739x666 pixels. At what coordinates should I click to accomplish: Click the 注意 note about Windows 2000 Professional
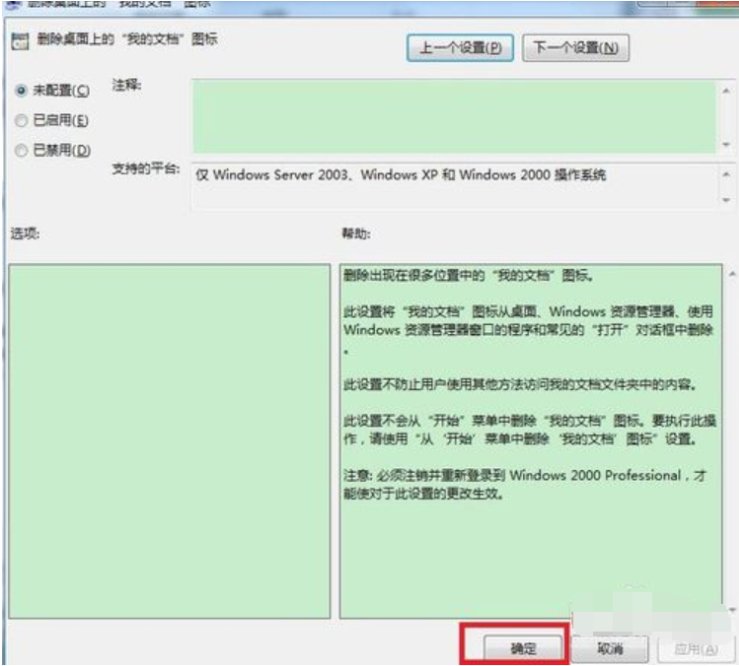click(525, 484)
